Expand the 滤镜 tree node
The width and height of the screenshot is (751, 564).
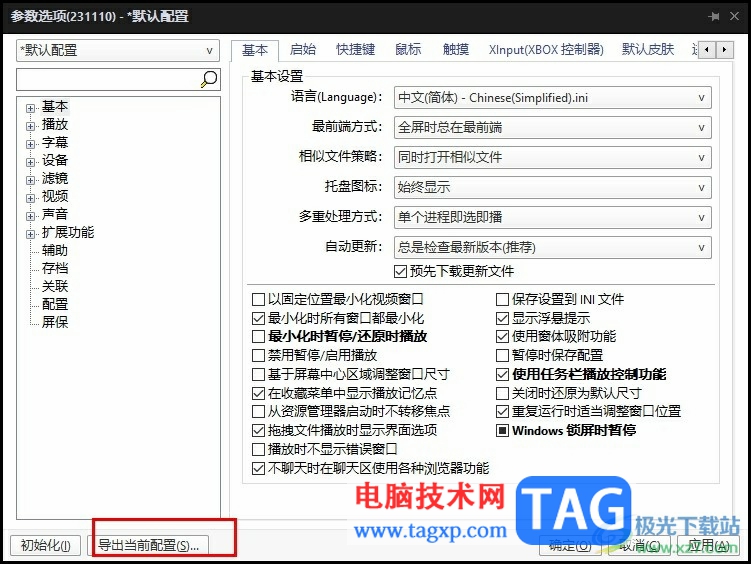click(31, 180)
